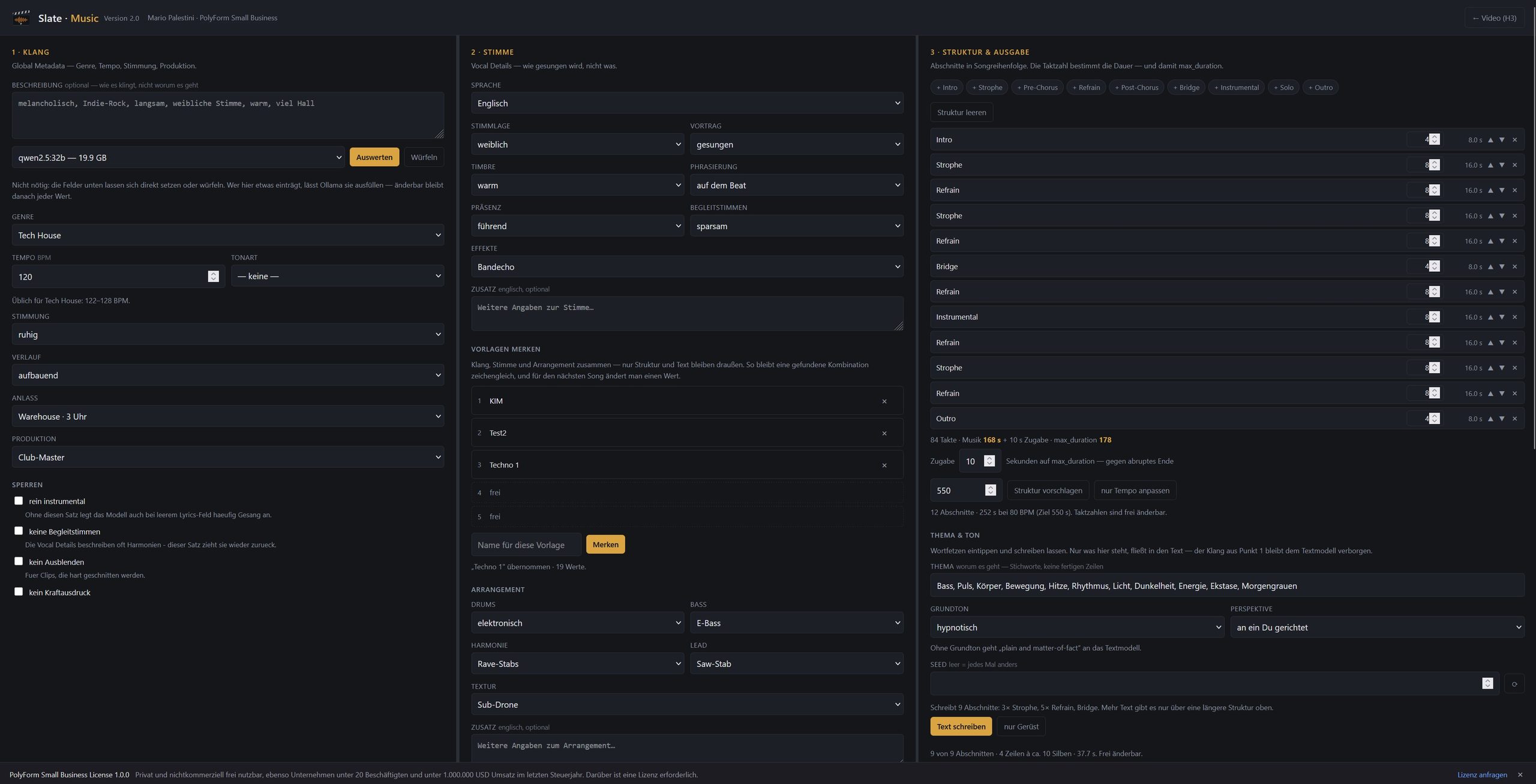Delete the Bridge section row
Image resolution: width=1536 pixels, height=784 pixels.
click(x=1514, y=266)
